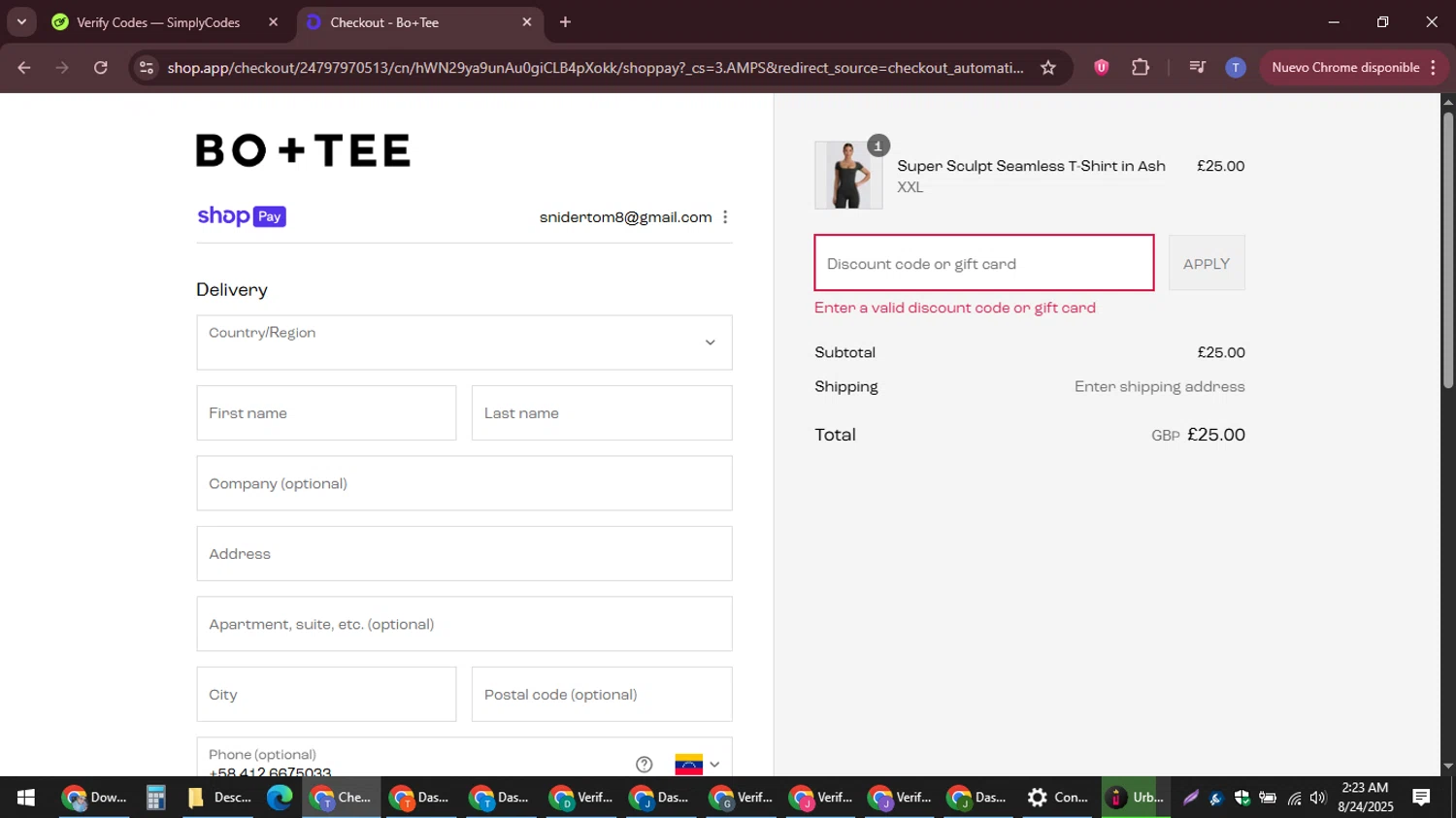
Task: Click the feather pen tray icon
Action: tap(1191, 798)
